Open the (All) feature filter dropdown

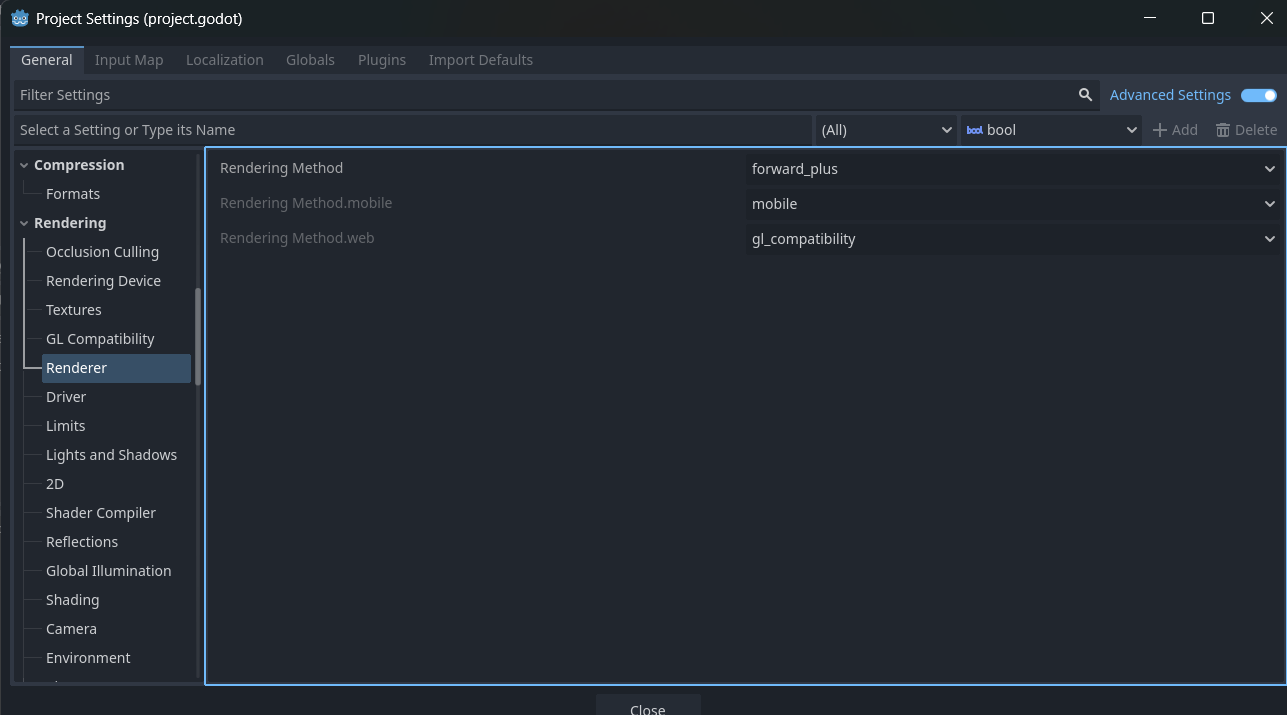(x=886, y=130)
